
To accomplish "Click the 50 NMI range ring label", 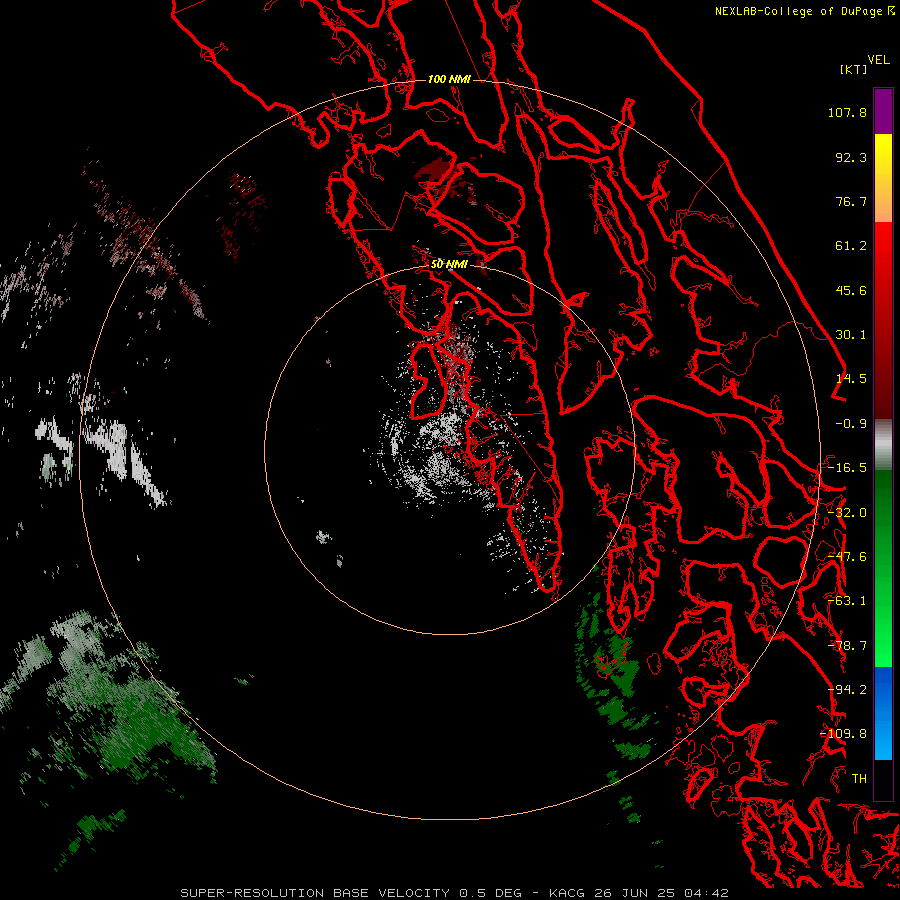I will [x=449, y=264].
